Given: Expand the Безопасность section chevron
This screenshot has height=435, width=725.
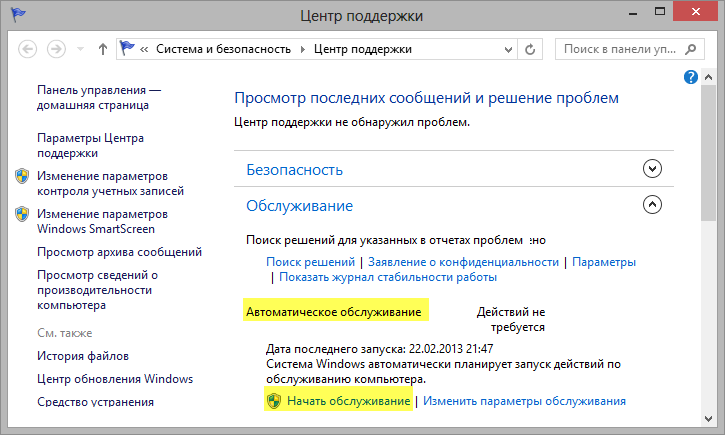Looking at the screenshot, I should point(652,168).
